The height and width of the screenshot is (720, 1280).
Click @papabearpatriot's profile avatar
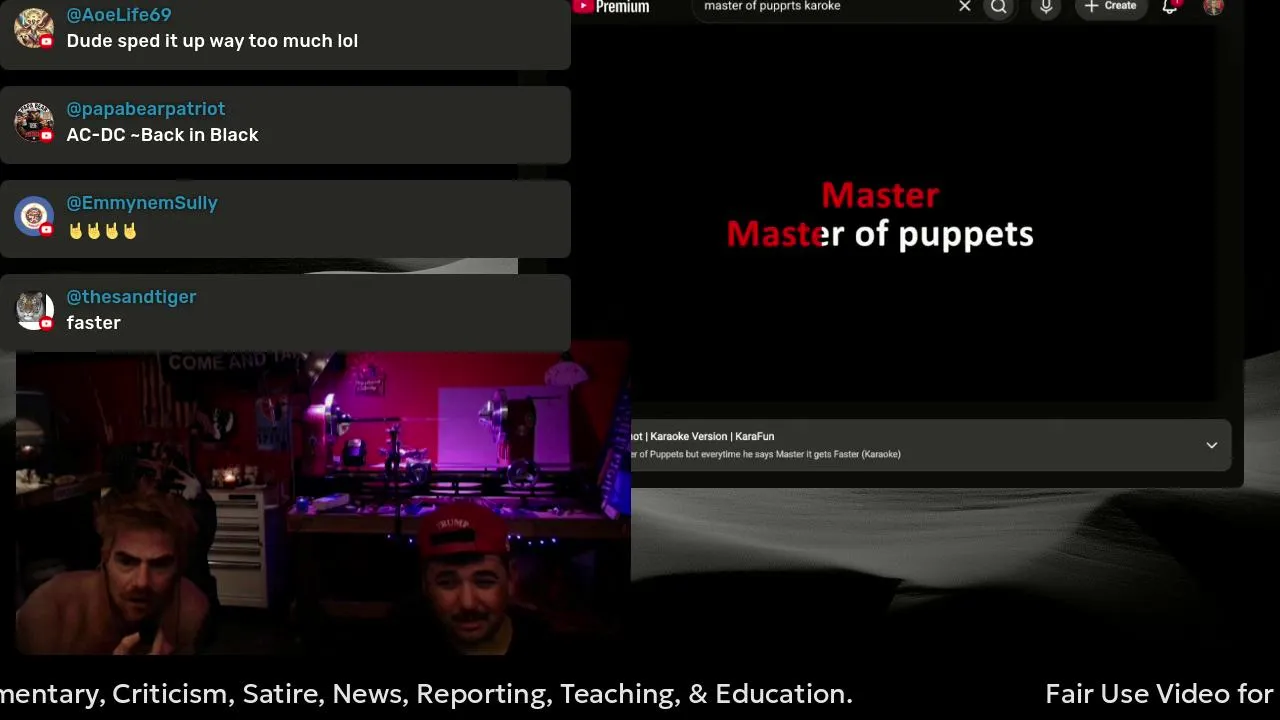point(34,122)
